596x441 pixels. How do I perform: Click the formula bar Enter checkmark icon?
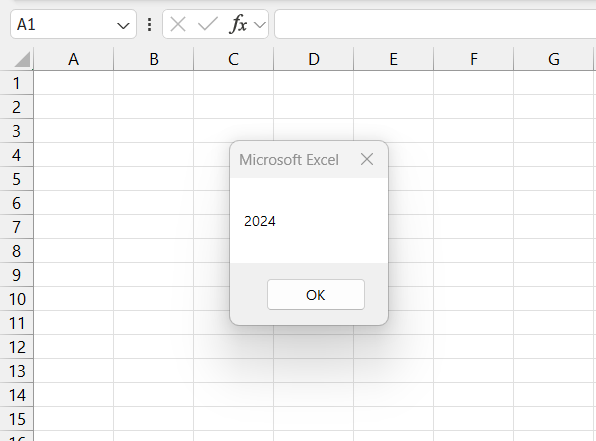[x=208, y=25]
